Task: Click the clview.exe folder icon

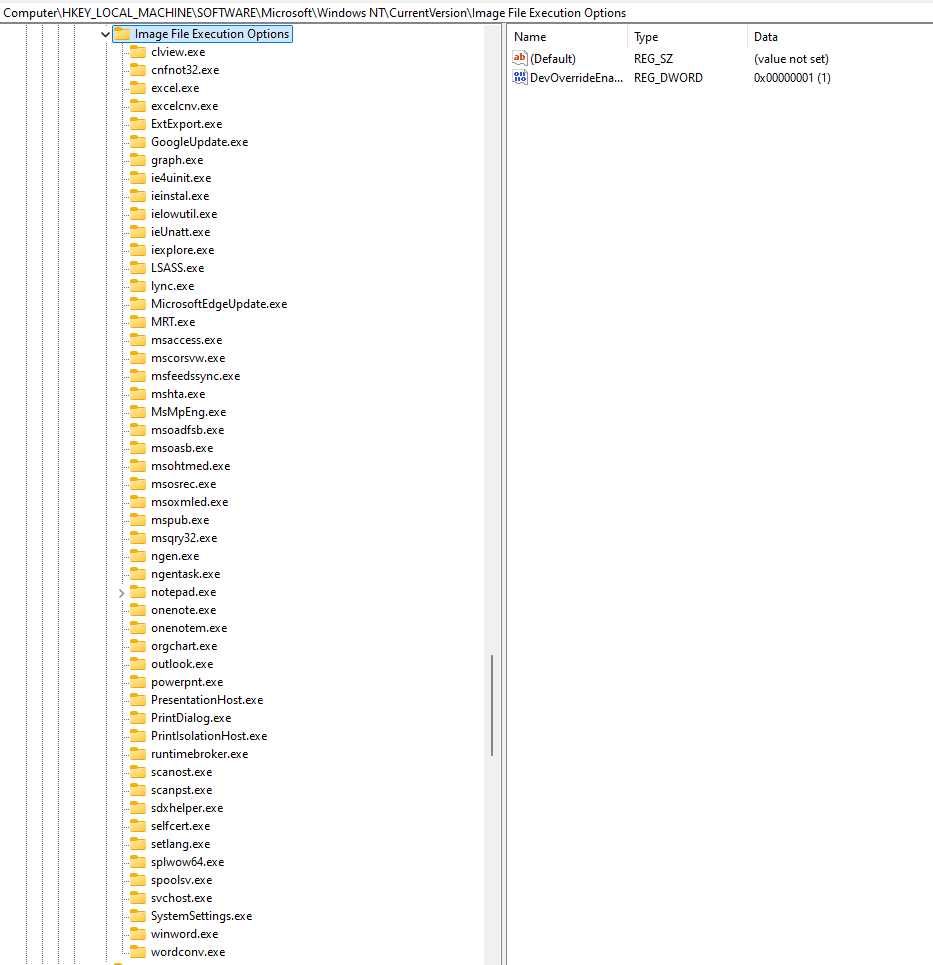Action: tap(138, 52)
